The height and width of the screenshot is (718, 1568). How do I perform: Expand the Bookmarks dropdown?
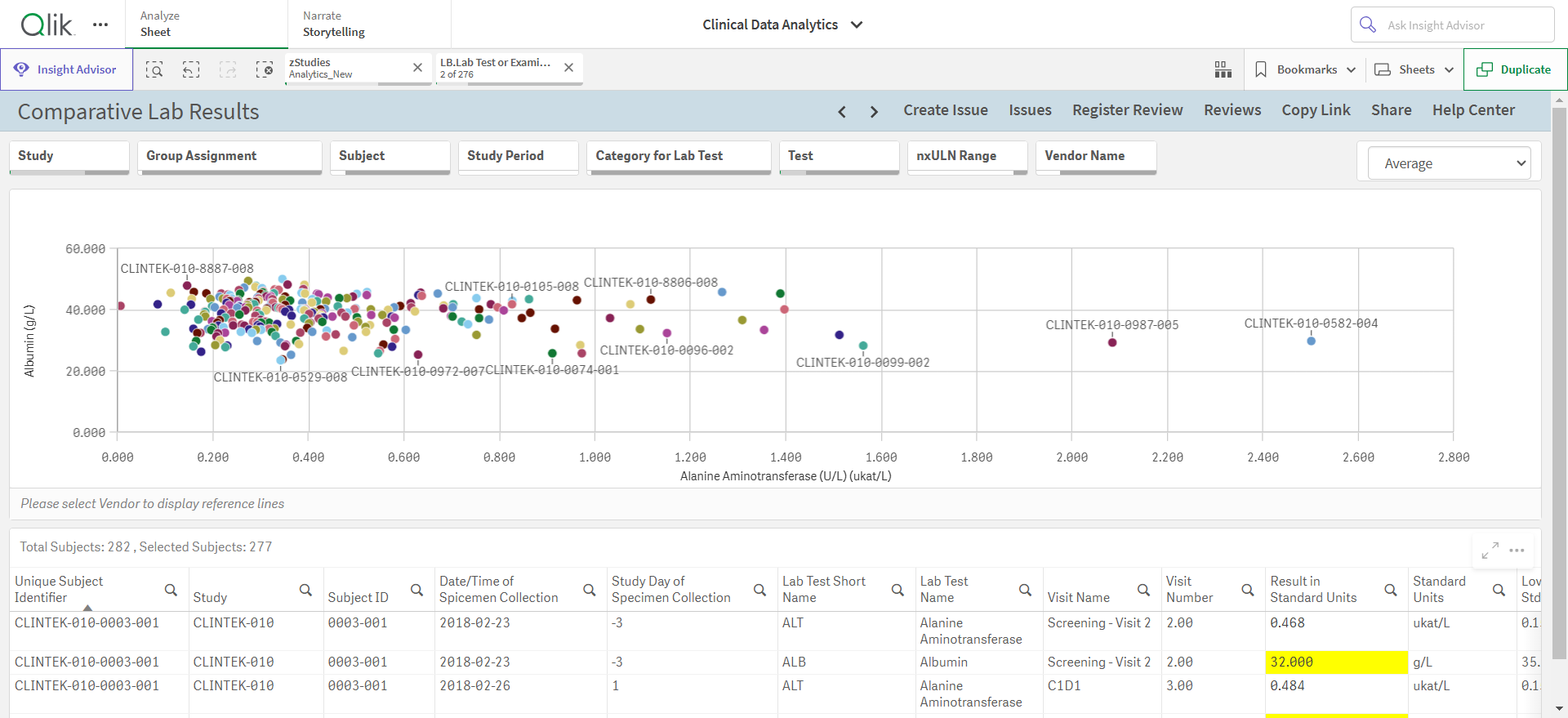tap(1305, 69)
